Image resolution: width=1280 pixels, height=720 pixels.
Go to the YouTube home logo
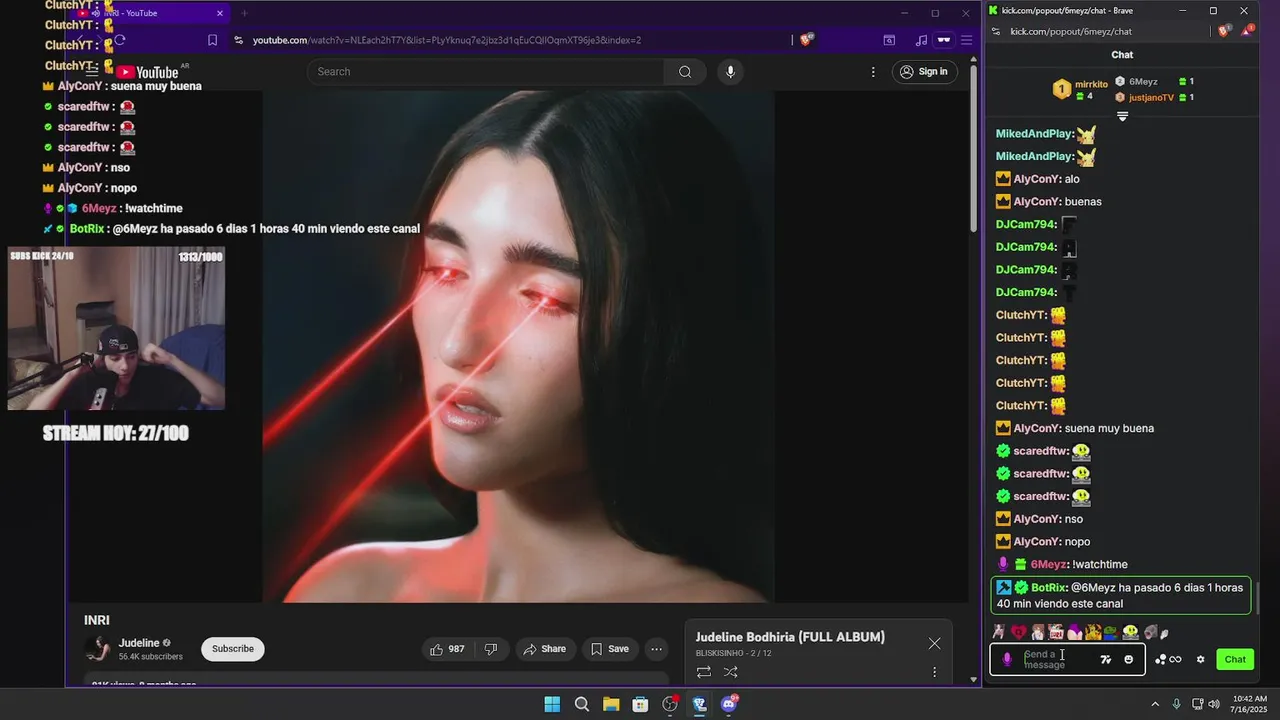[x=149, y=72]
